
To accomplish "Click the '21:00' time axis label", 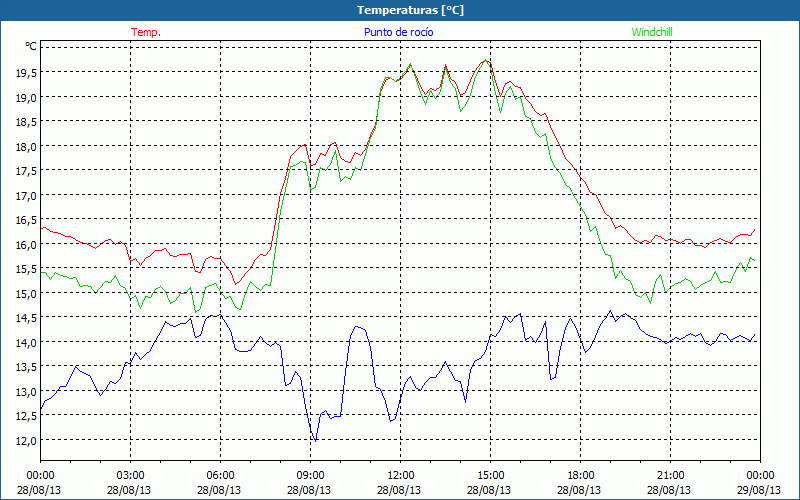I will click(x=670, y=476).
